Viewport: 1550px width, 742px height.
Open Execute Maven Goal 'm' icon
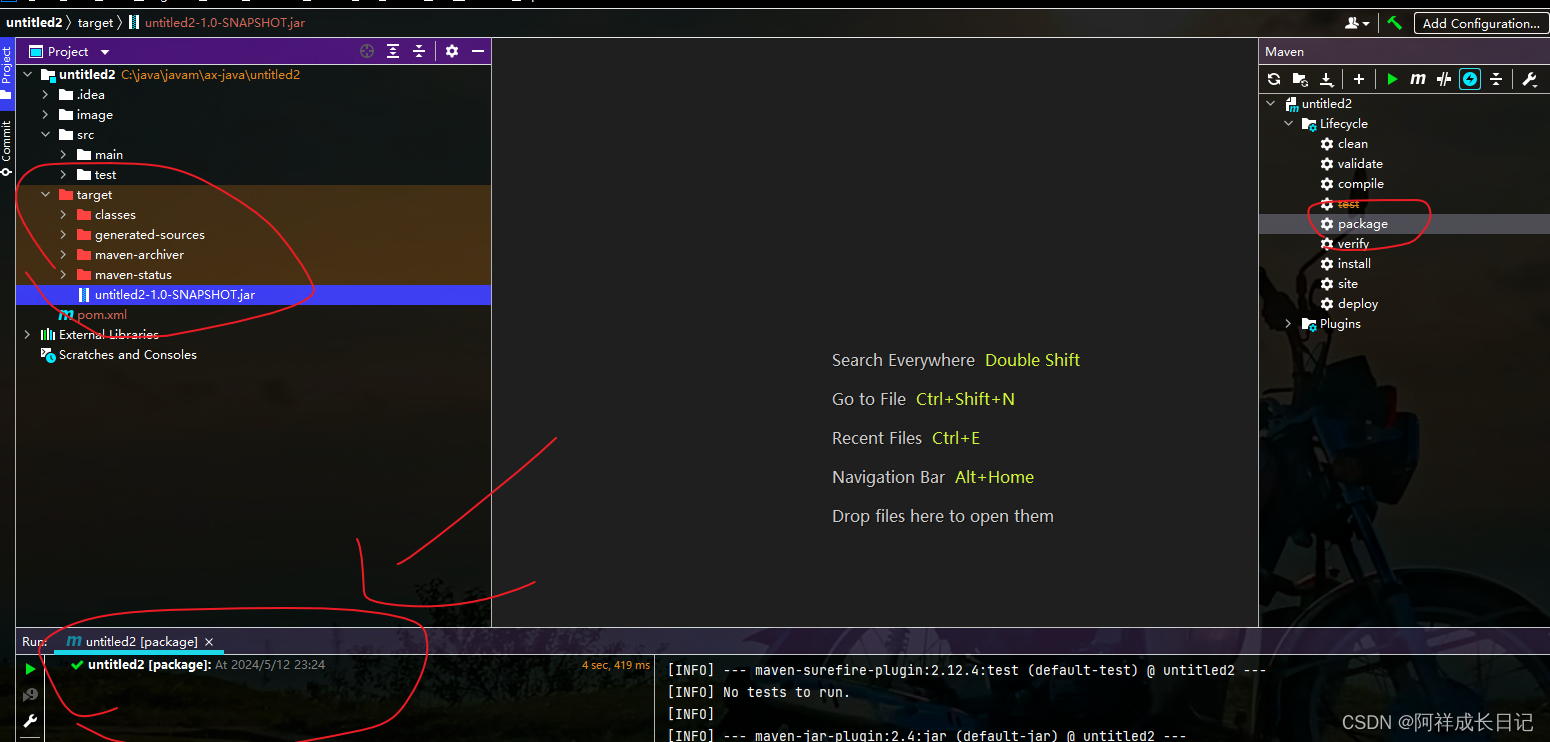pos(1417,79)
